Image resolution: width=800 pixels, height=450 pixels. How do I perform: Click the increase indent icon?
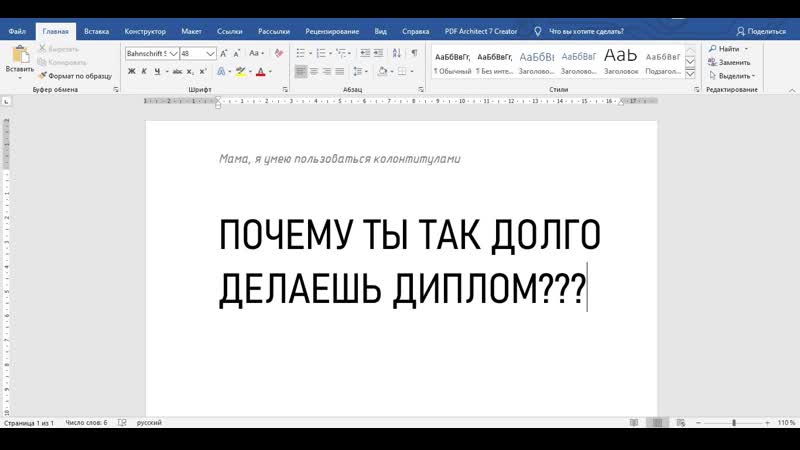378,53
